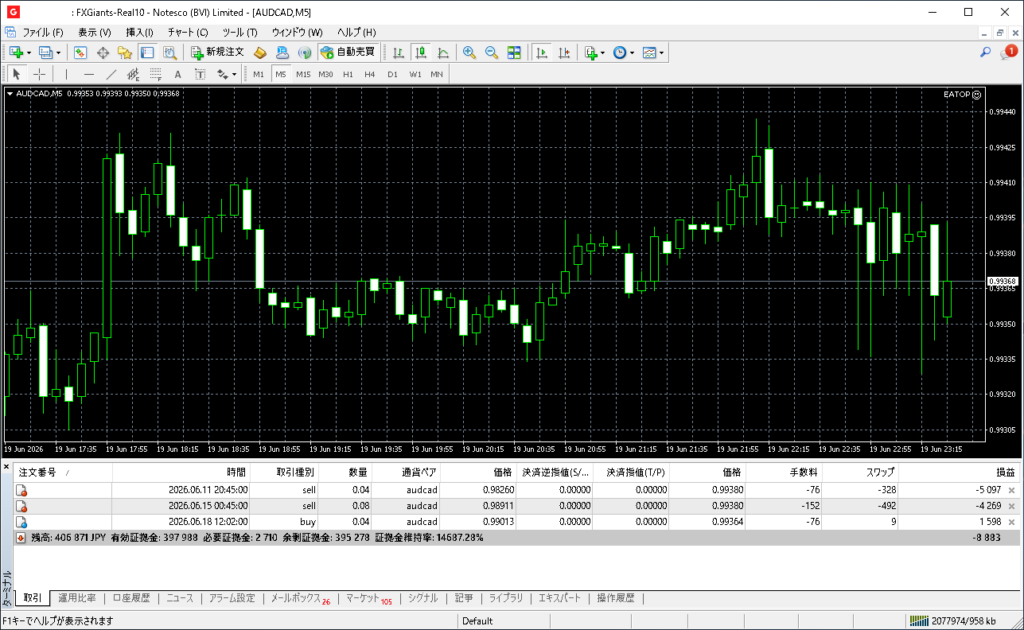Click the zoom in magnifier icon
The height and width of the screenshot is (630, 1024).
click(x=469, y=53)
